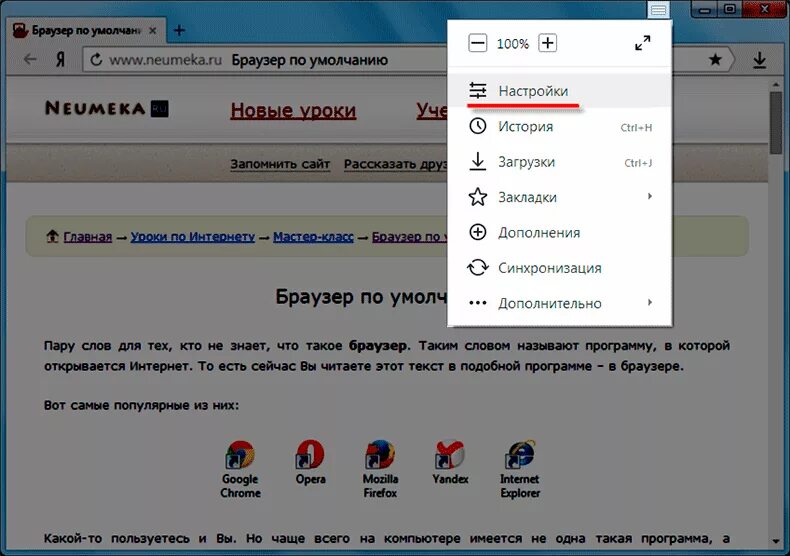Select the Браузер по умолчанию tab
The width and height of the screenshot is (790, 556).
pos(86,31)
